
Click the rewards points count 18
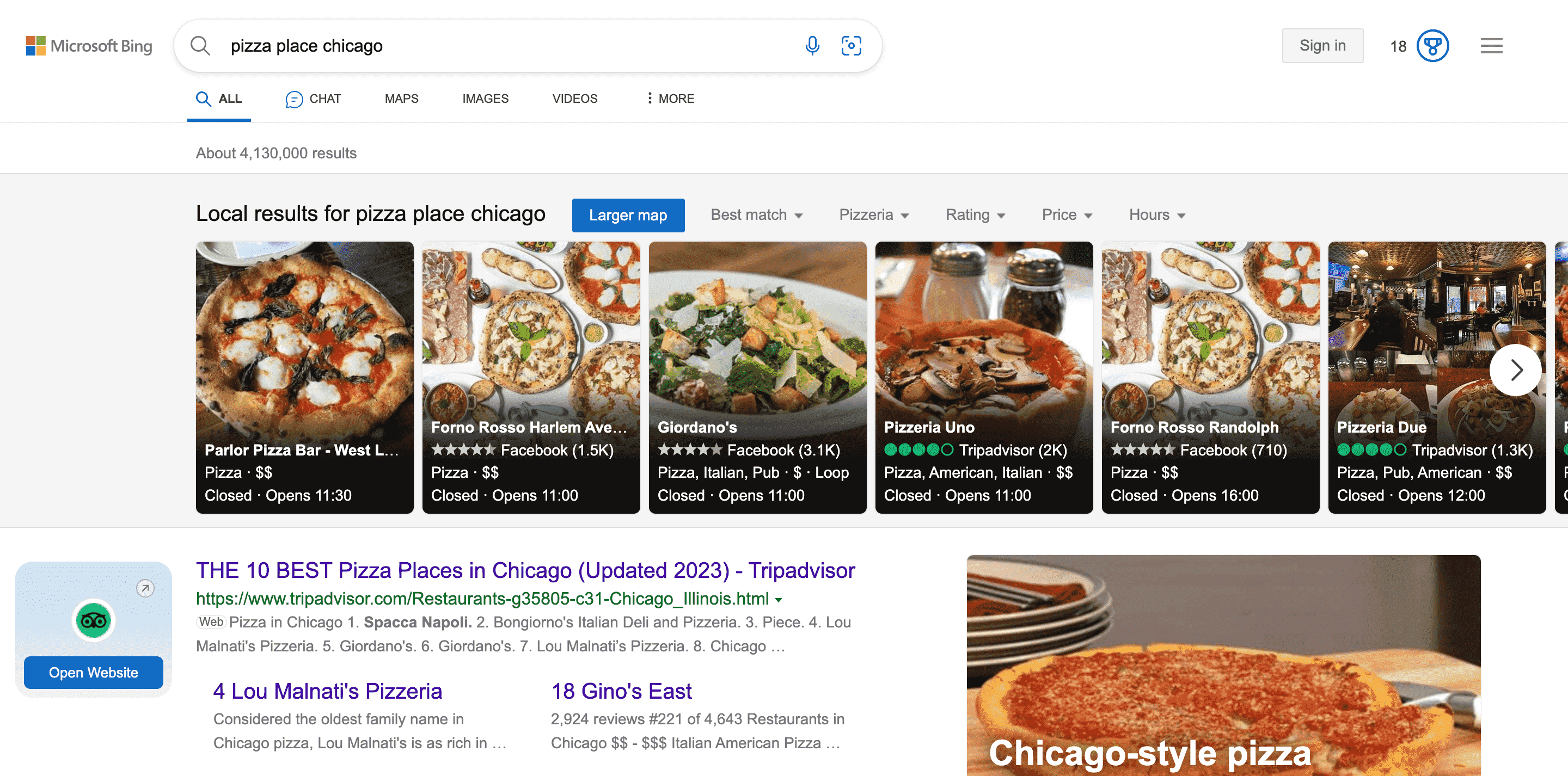pyautogui.click(x=1398, y=46)
